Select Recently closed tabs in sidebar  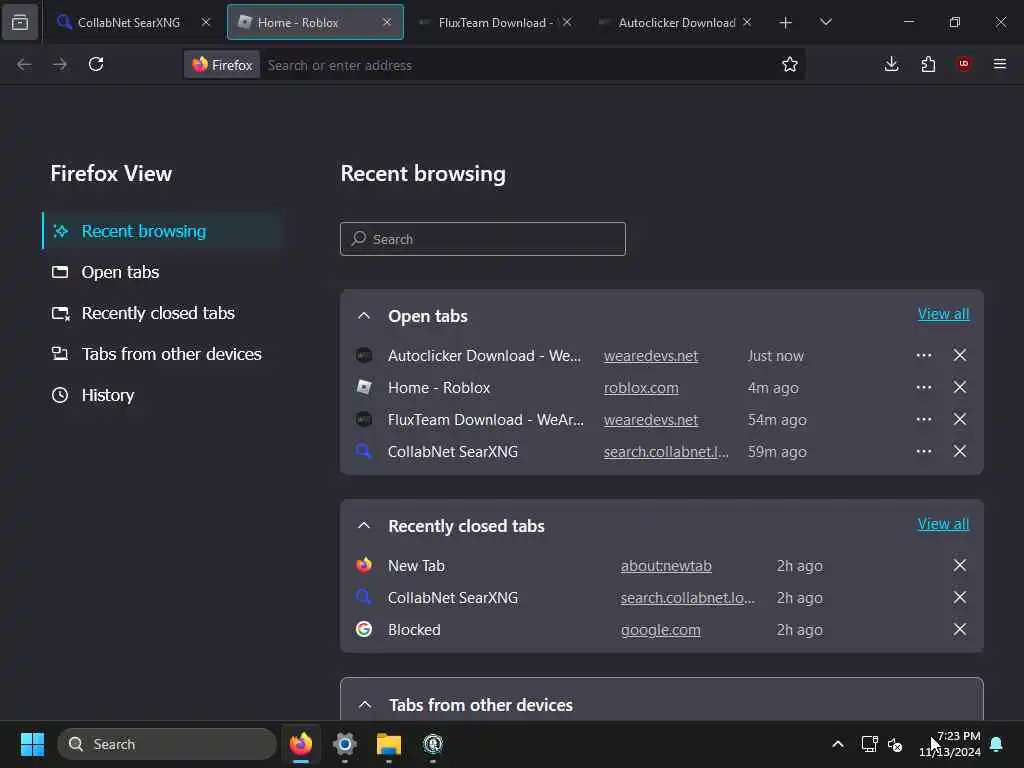tap(162, 313)
